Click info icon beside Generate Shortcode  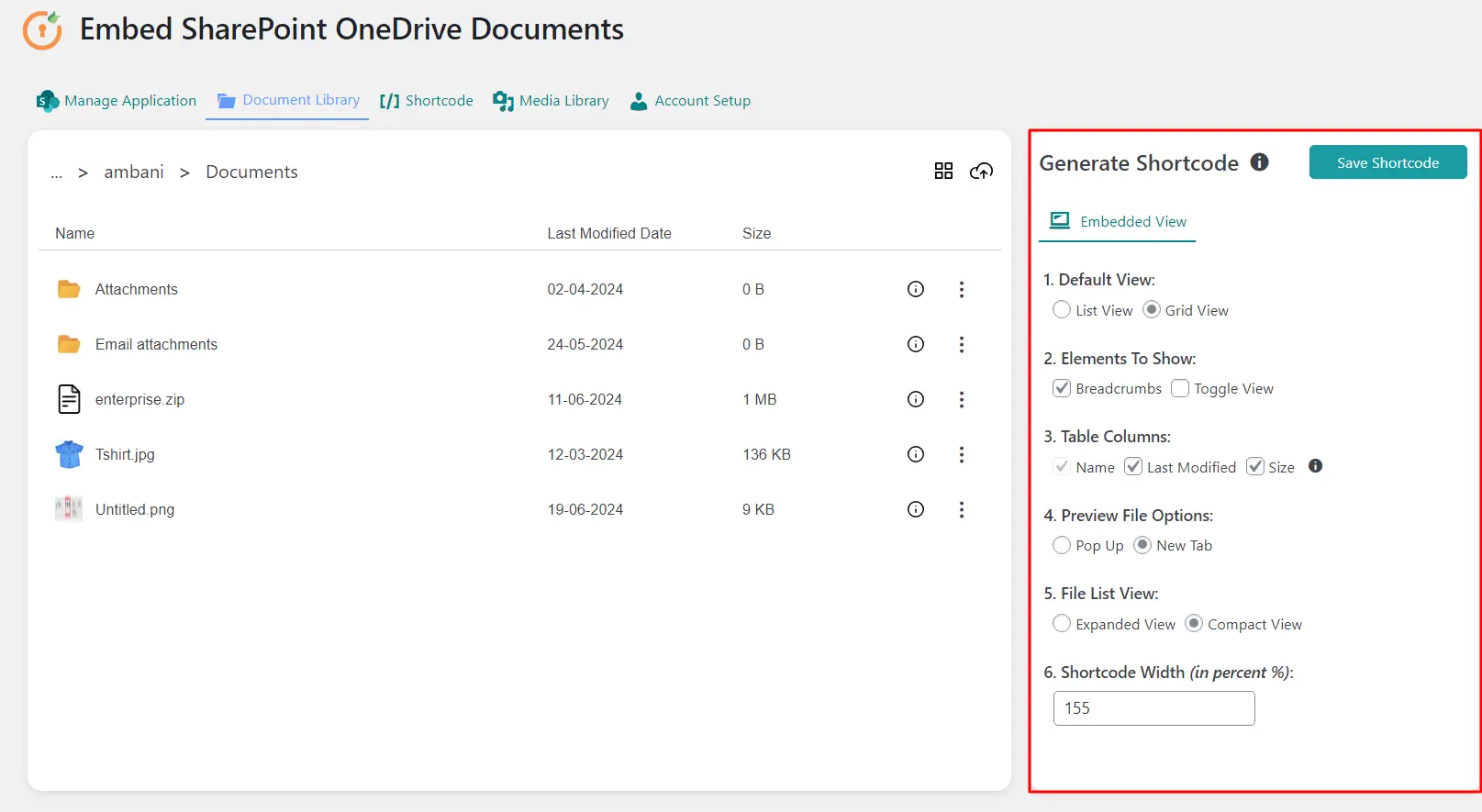(1260, 162)
